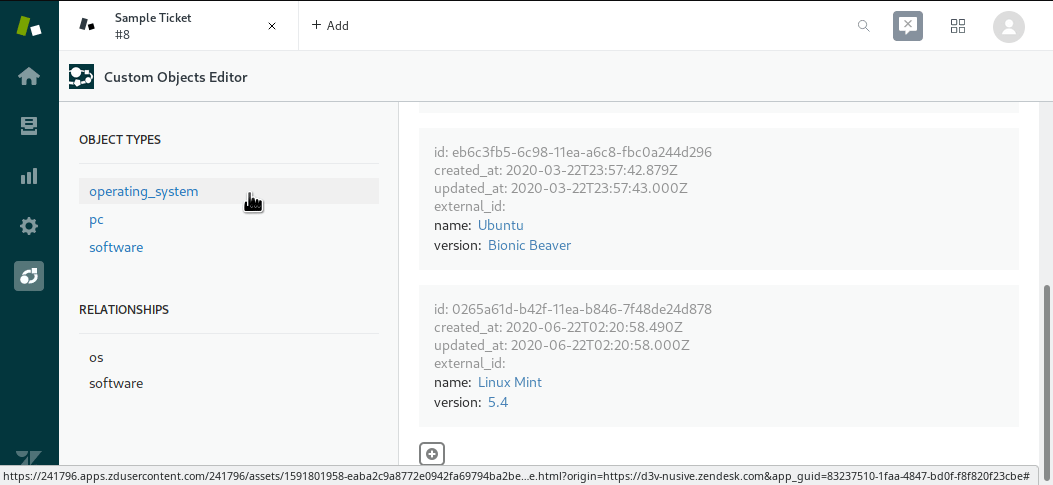Screen dimensions: 1053x485
Task: Open the Zendesk products grid icon
Action: (958, 26)
